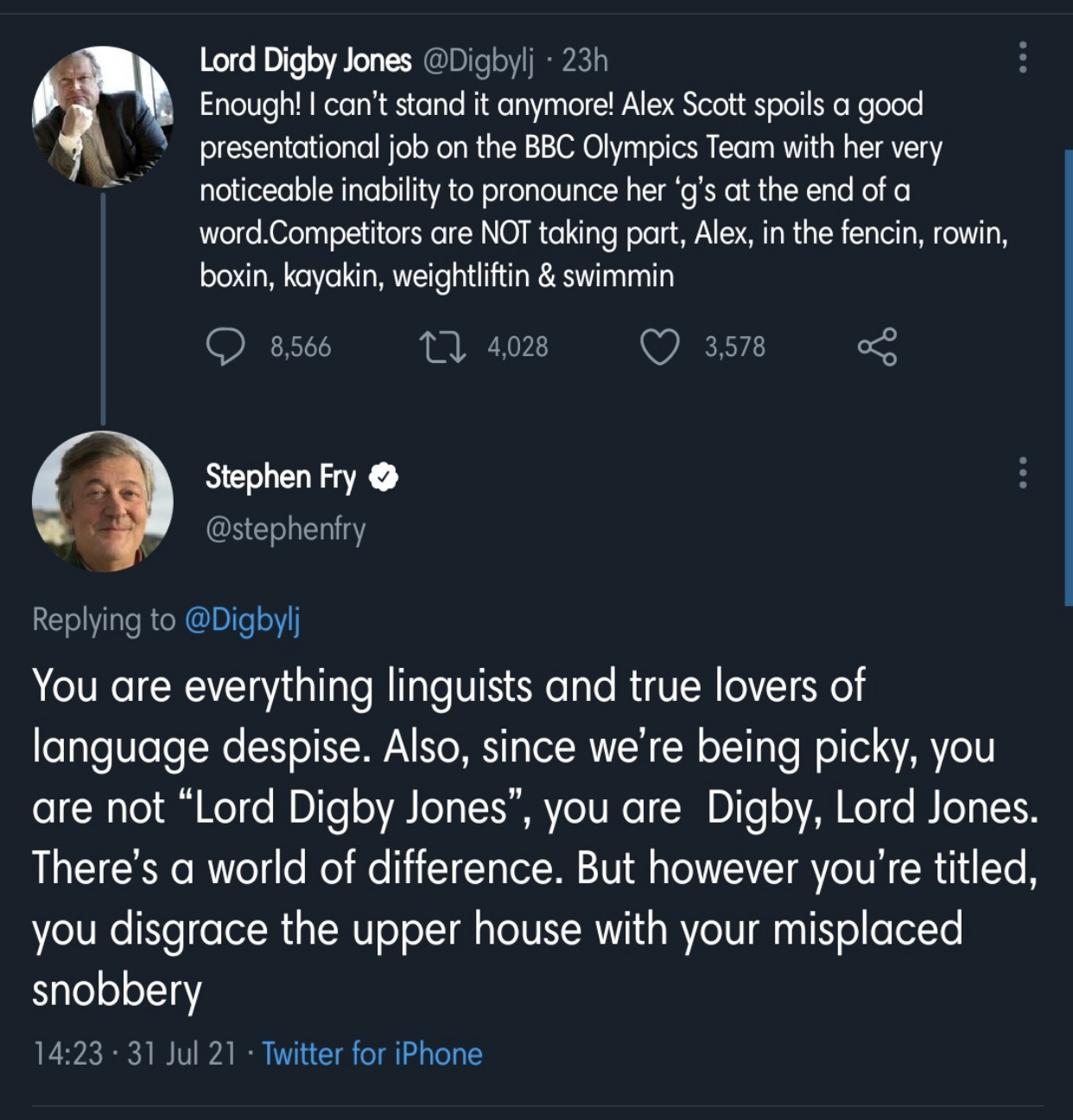Open Lord Digby Jones's profile picture

pos(103,117)
